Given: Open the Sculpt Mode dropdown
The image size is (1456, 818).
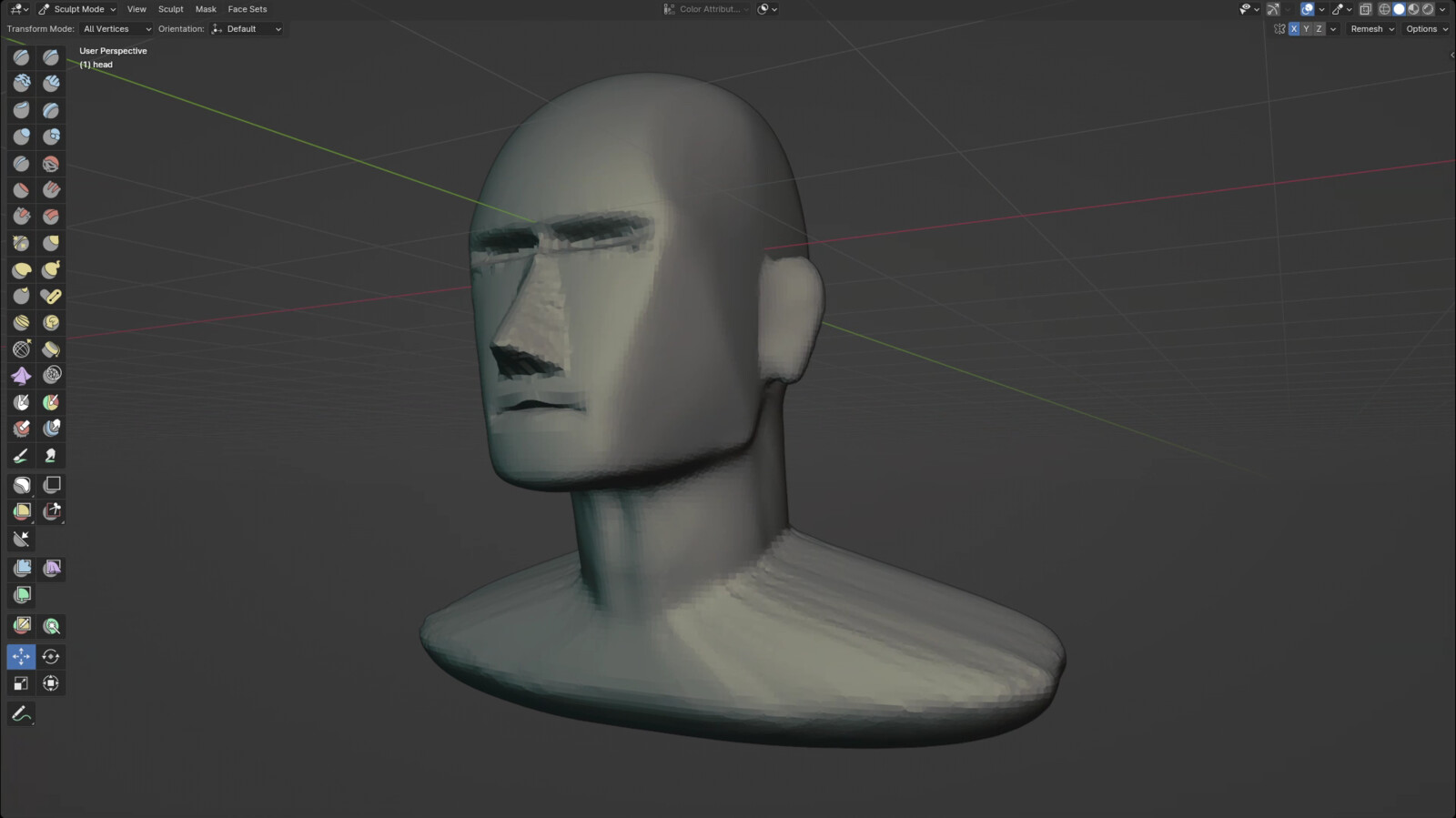Looking at the screenshot, I should point(77,9).
